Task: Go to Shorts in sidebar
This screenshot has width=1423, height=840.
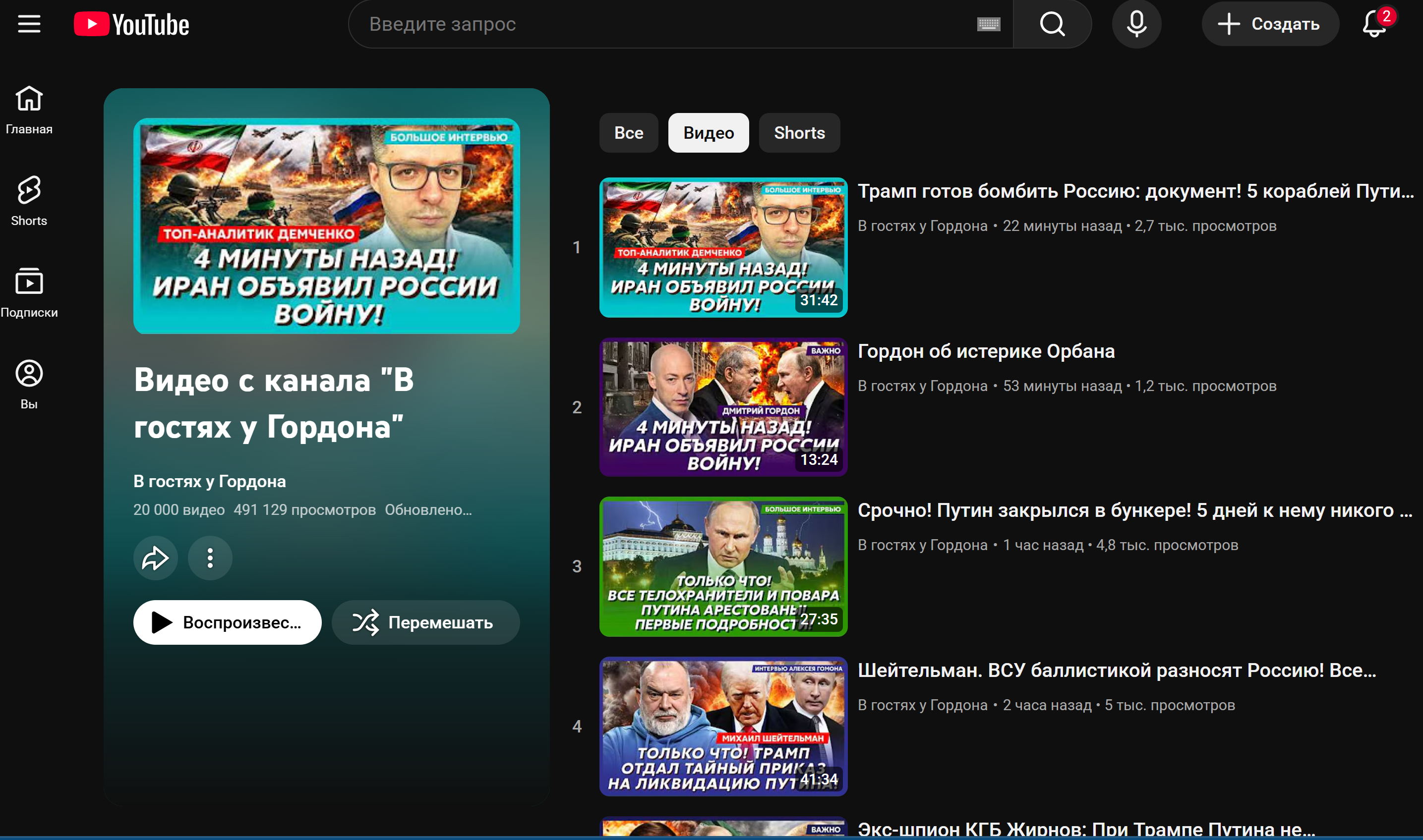Action: tap(29, 201)
